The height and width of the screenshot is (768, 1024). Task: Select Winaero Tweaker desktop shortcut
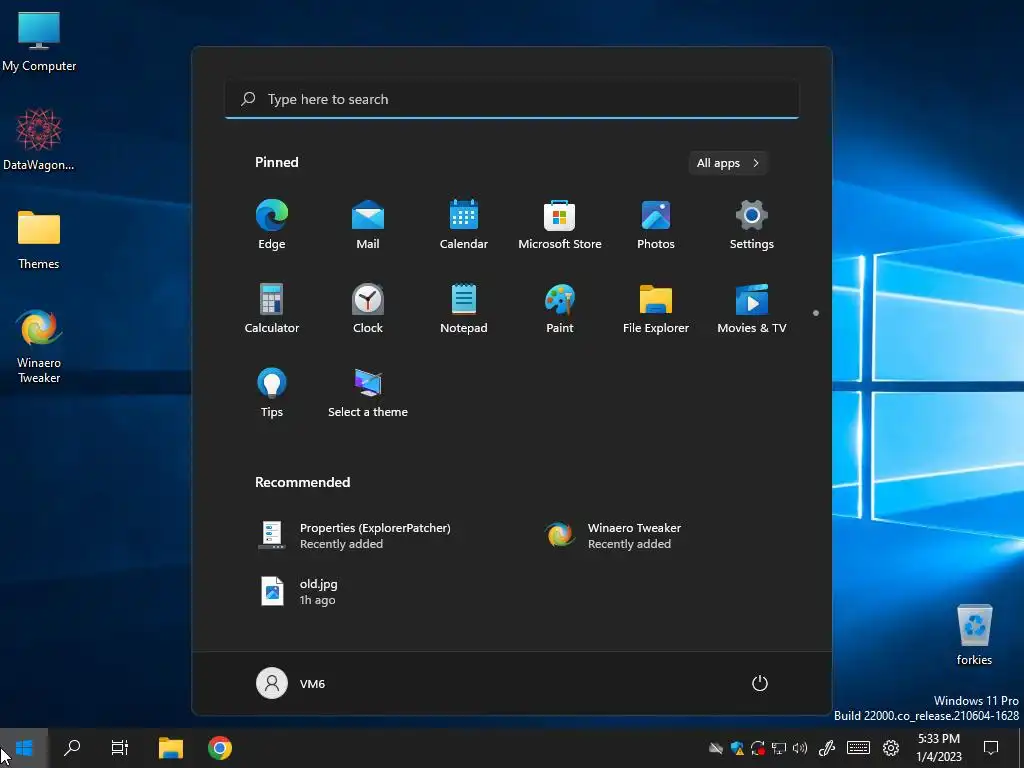39,346
